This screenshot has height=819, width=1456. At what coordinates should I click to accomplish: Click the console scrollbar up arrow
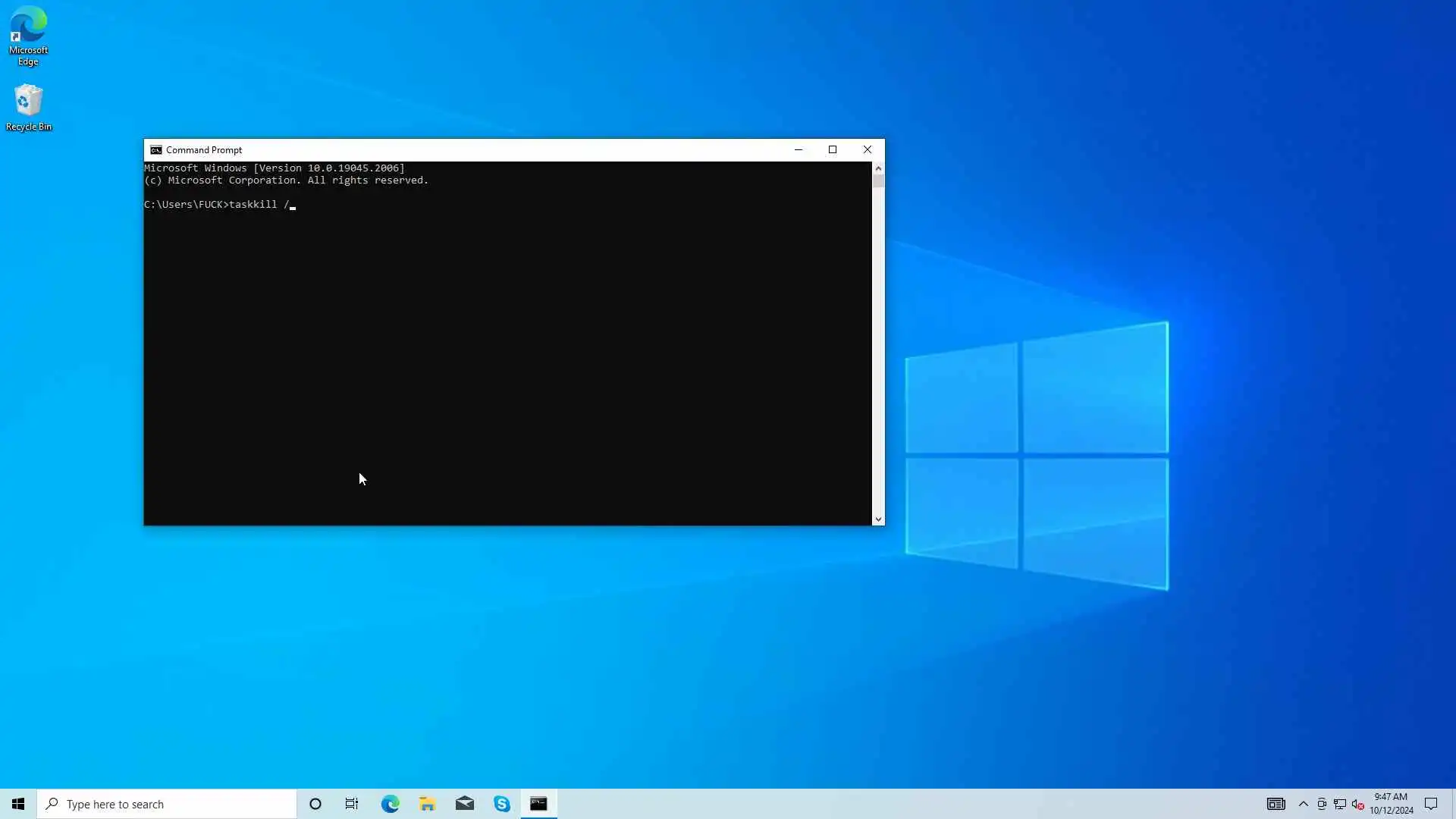pos(878,168)
